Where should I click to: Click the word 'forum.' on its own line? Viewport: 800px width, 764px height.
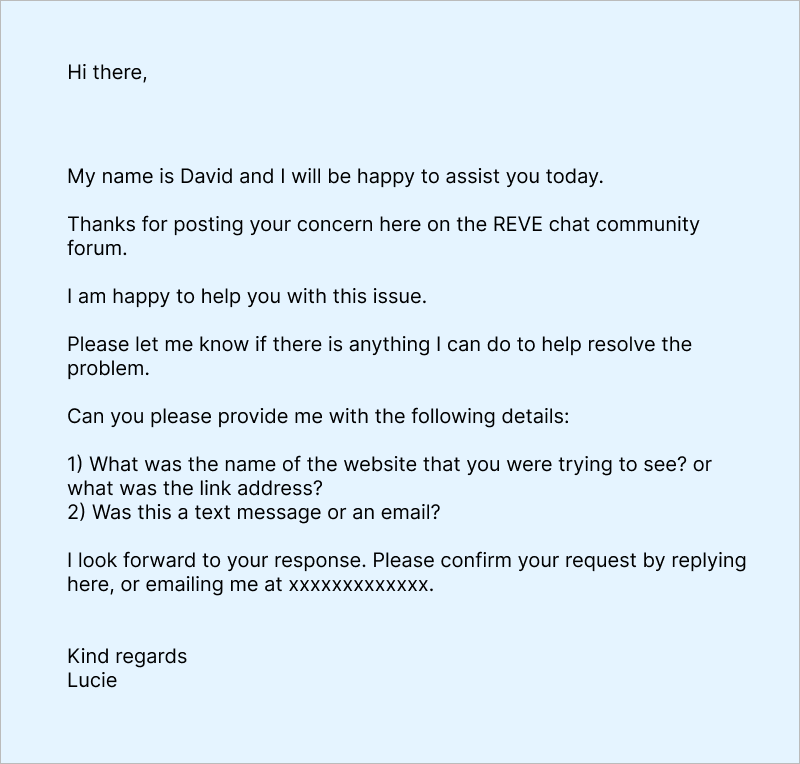pyautogui.click(x=97, y=249)
